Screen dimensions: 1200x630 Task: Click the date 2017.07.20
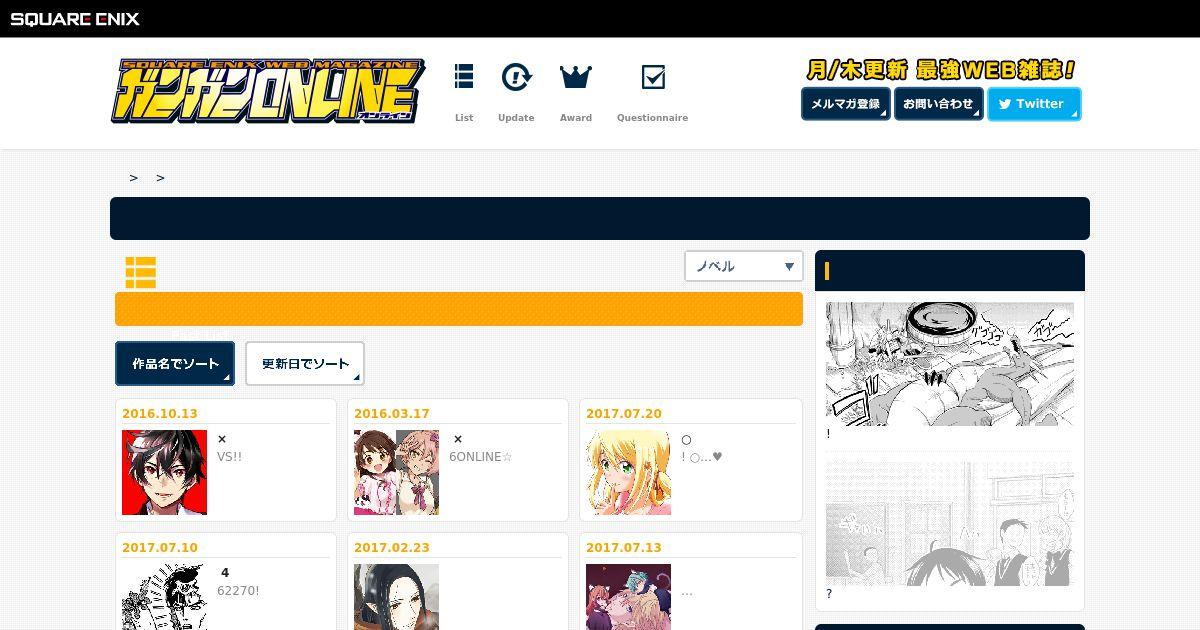[x=624, y=414]
